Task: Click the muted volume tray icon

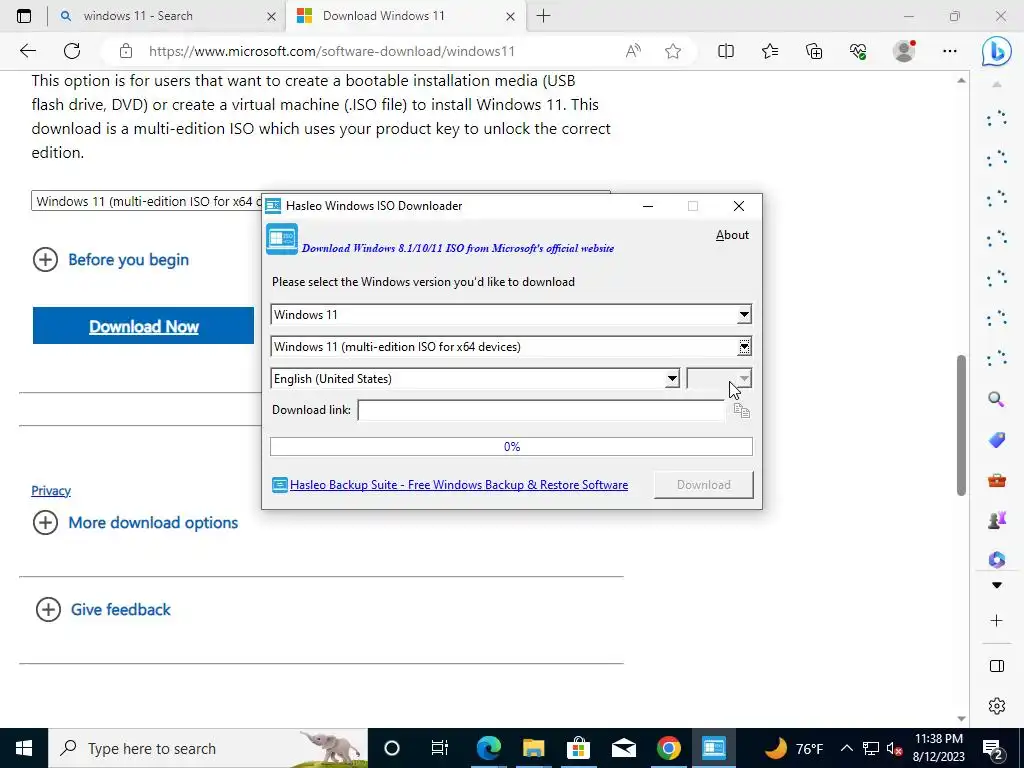Action: point(894,748)
